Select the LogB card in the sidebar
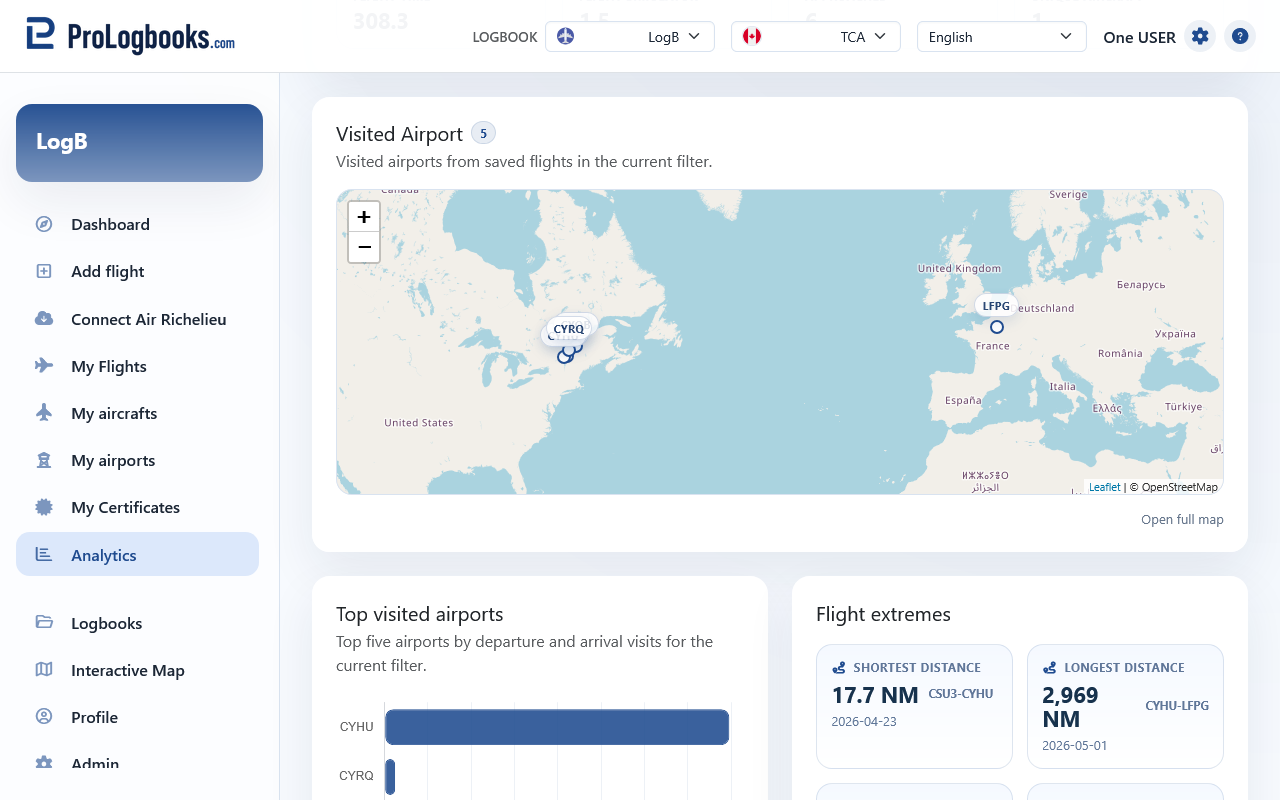This screenshot has width=1280, height=800. tap(139, 143)
